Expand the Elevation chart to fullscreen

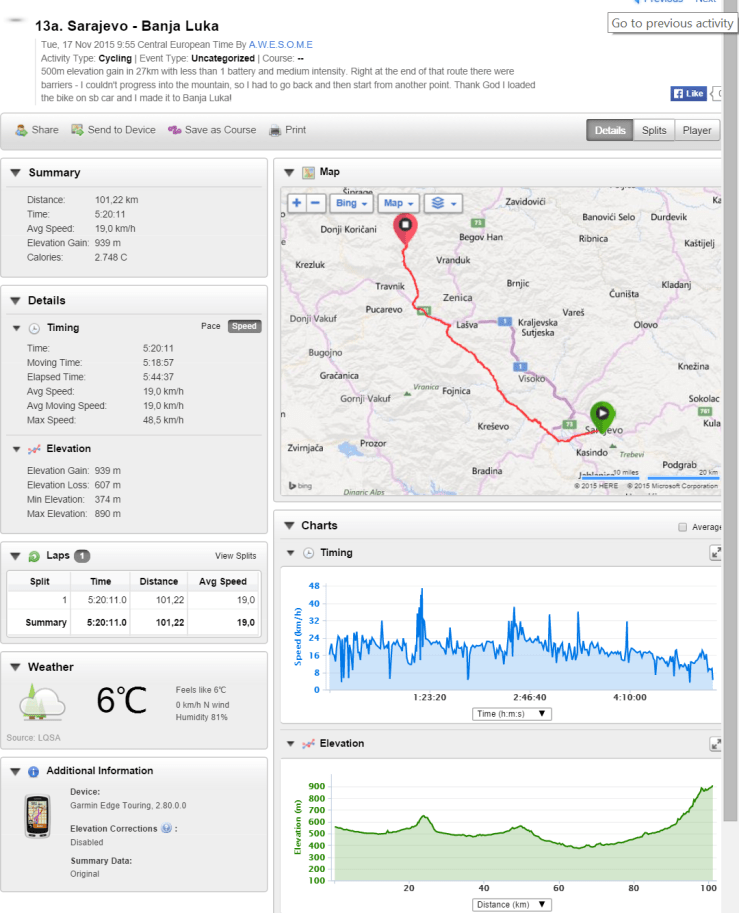(x=716, y=744)
